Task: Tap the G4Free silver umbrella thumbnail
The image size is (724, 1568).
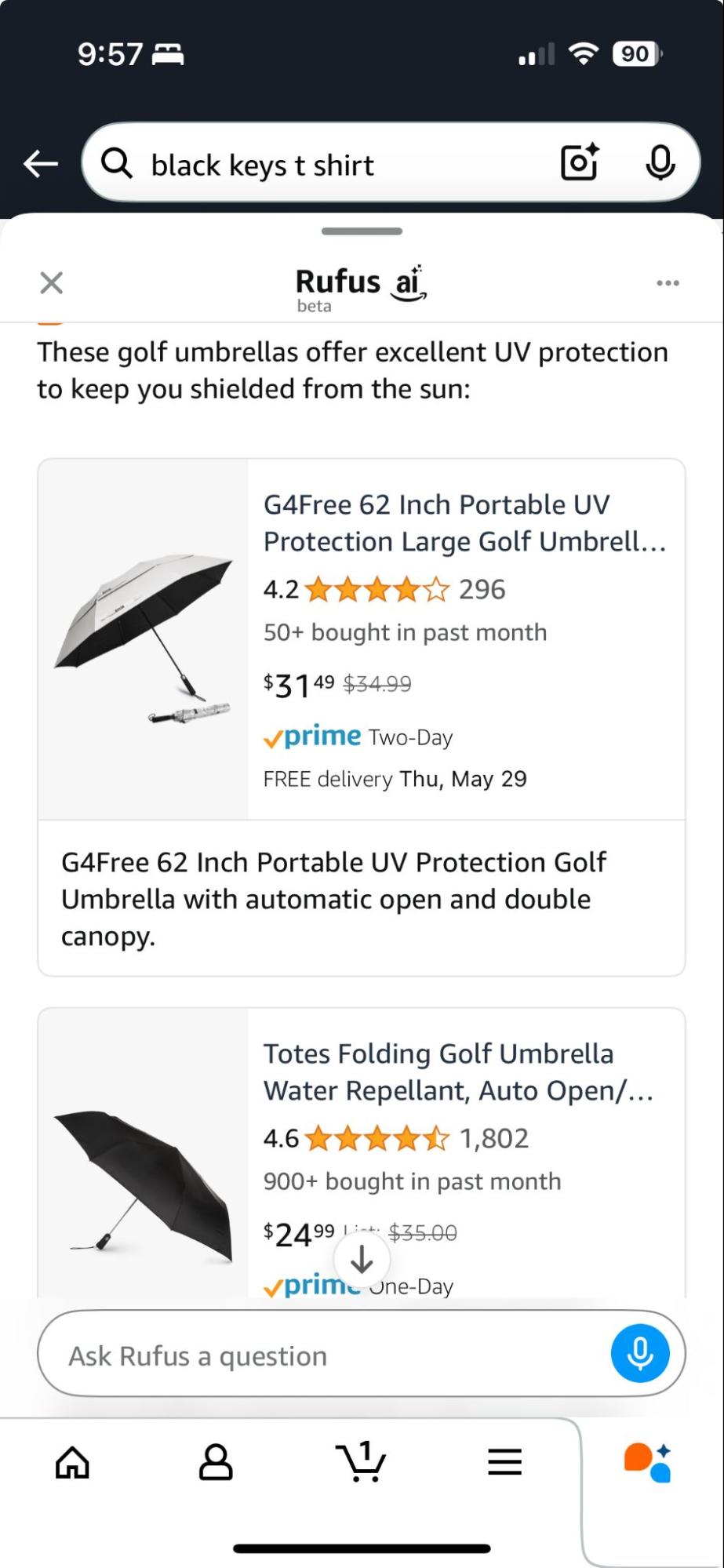Action: click(x=144, y=638)
